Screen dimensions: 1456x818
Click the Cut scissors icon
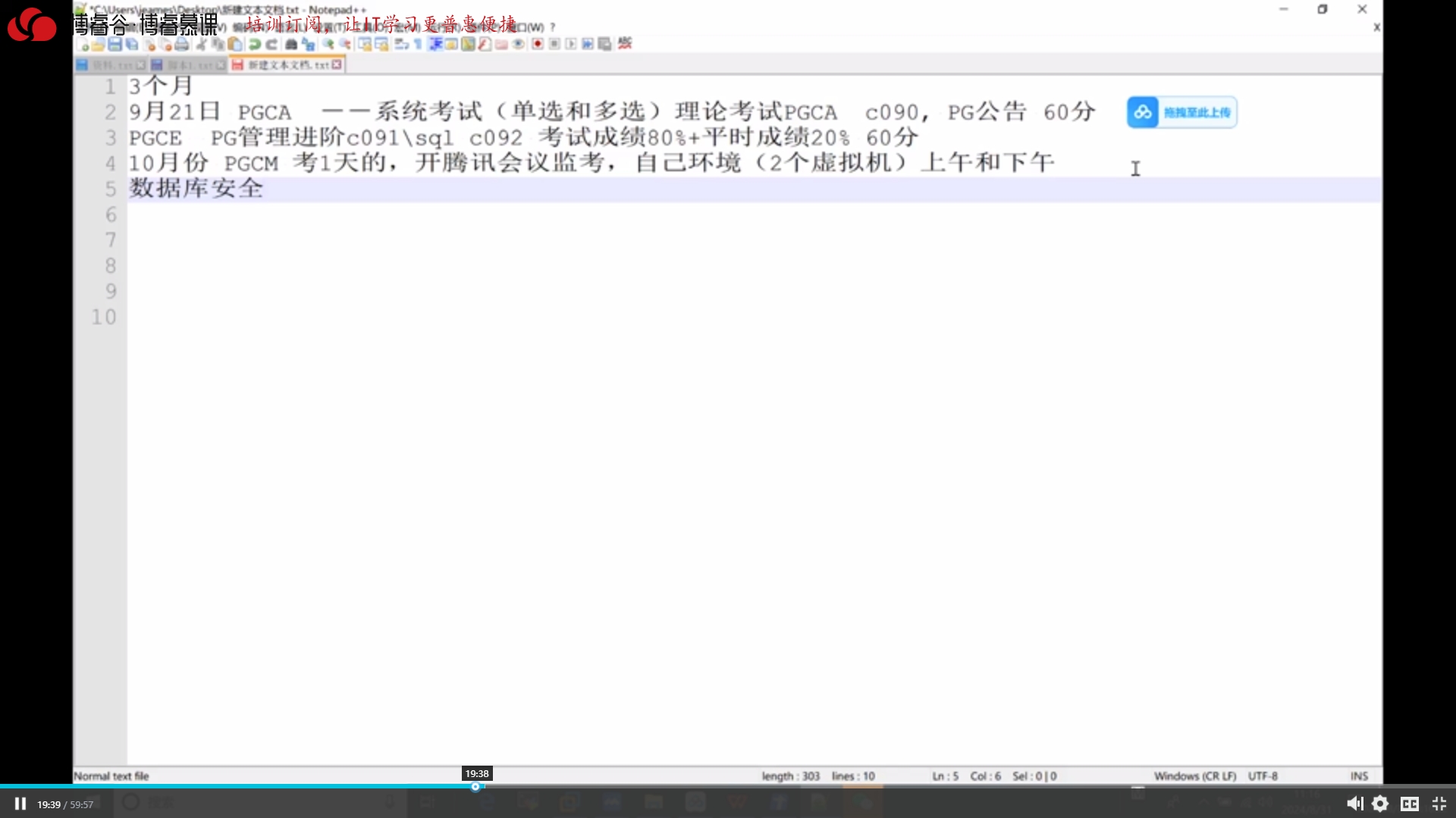tap(201, 44)
